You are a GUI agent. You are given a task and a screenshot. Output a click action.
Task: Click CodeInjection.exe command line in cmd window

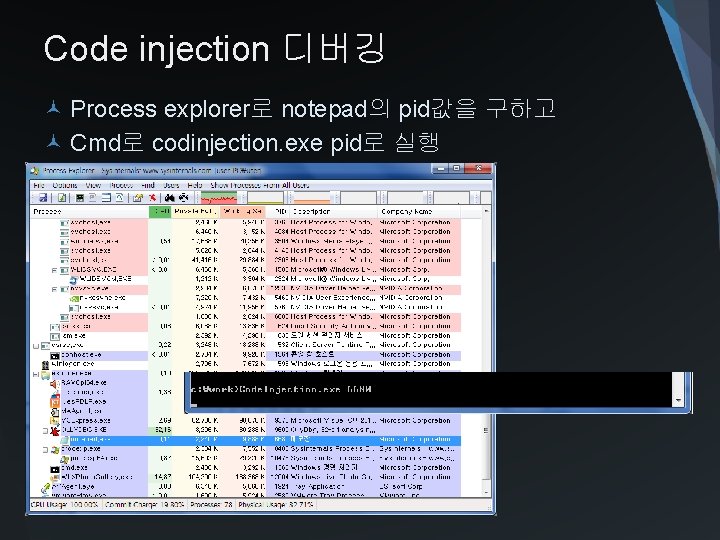tap(281, 389)
